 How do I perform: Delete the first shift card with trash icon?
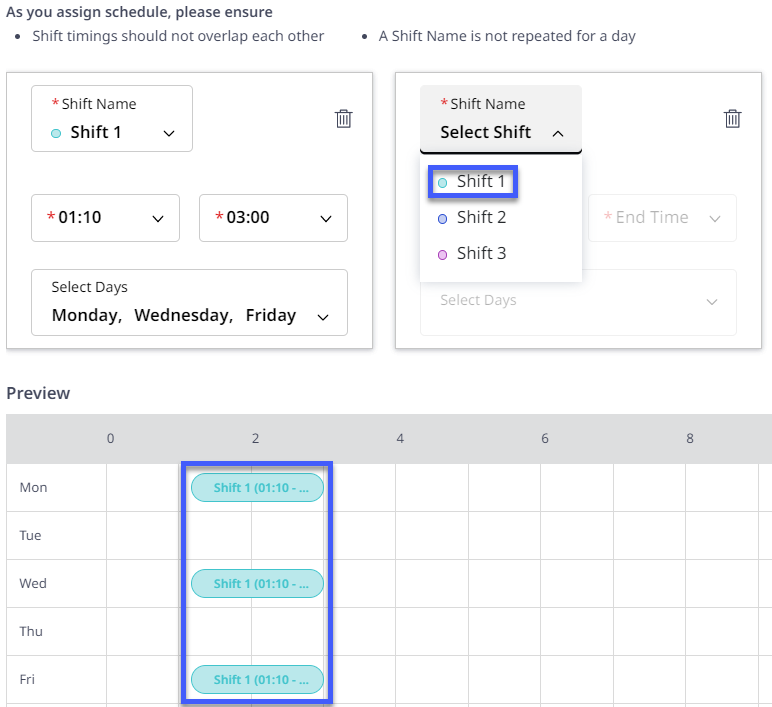click(x=344, y=119)
